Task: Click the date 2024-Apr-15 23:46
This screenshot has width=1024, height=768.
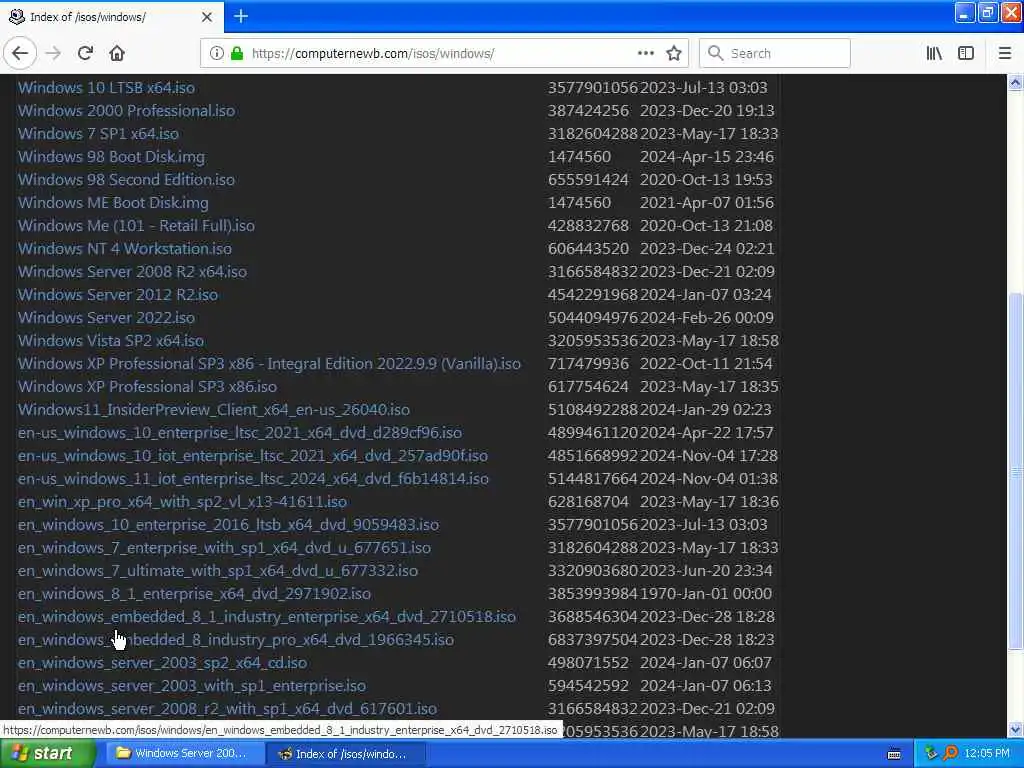Action: 707,157
